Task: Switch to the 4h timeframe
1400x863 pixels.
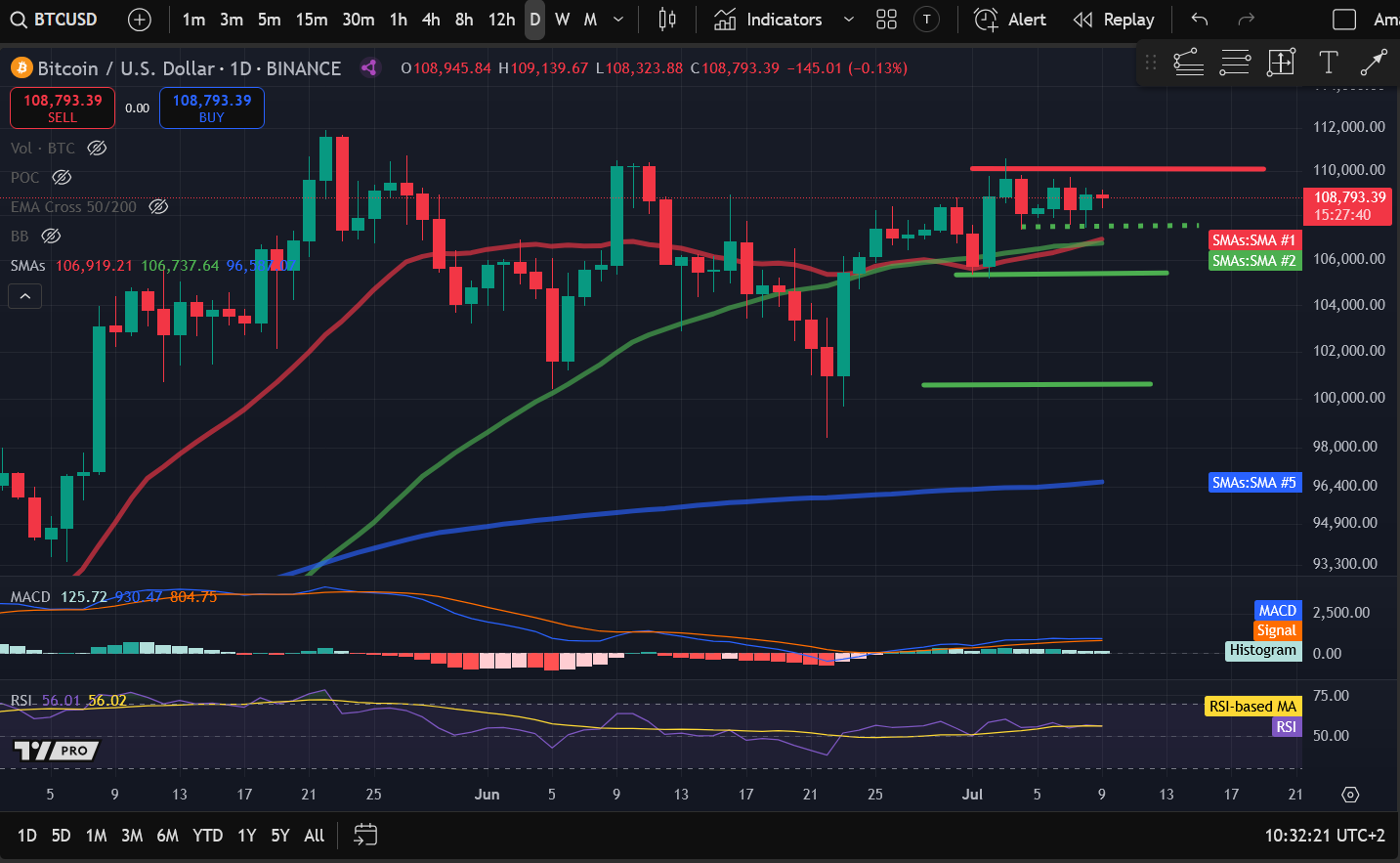Action: 431,20
